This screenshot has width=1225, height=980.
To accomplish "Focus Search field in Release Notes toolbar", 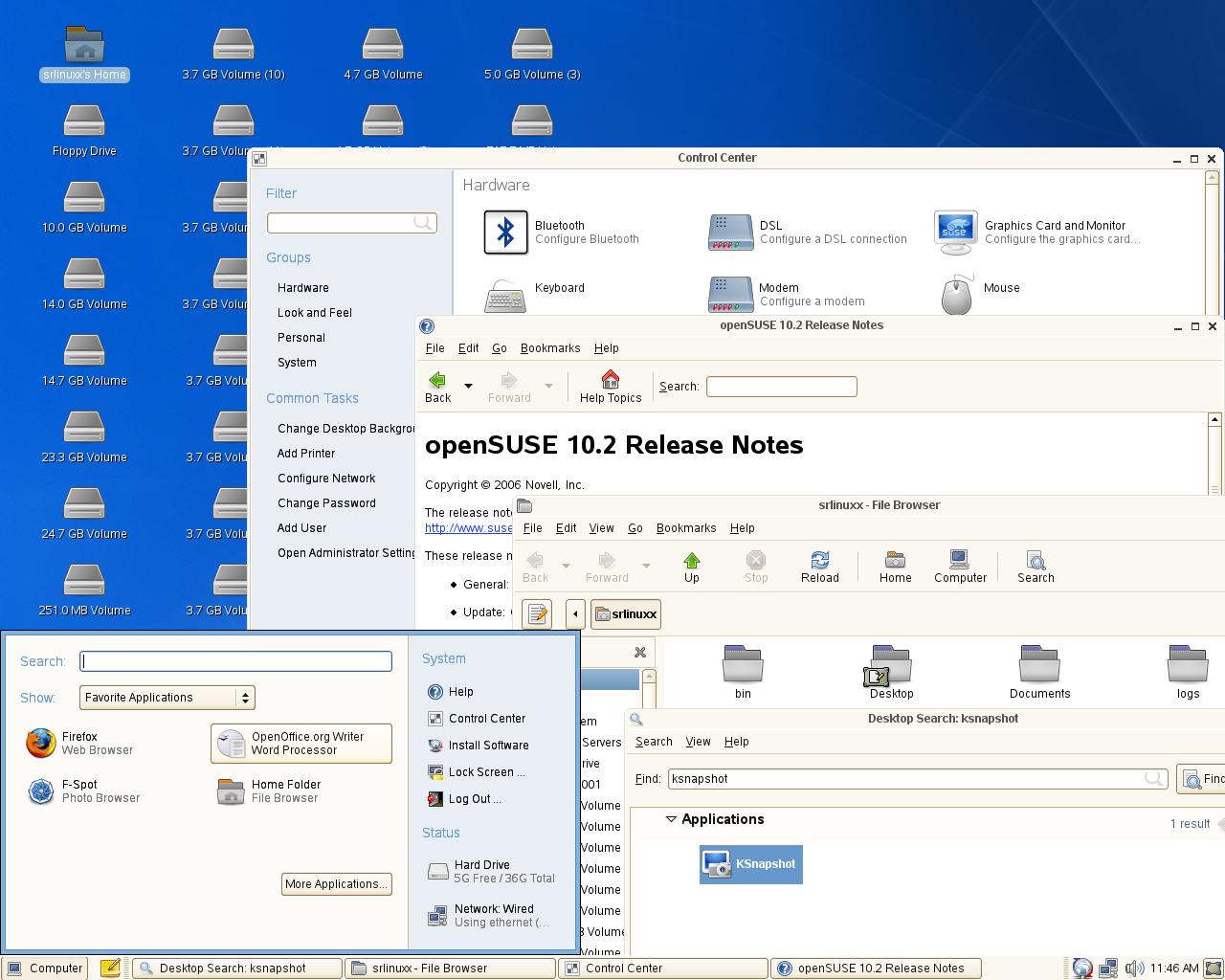I will pos(781,387).
